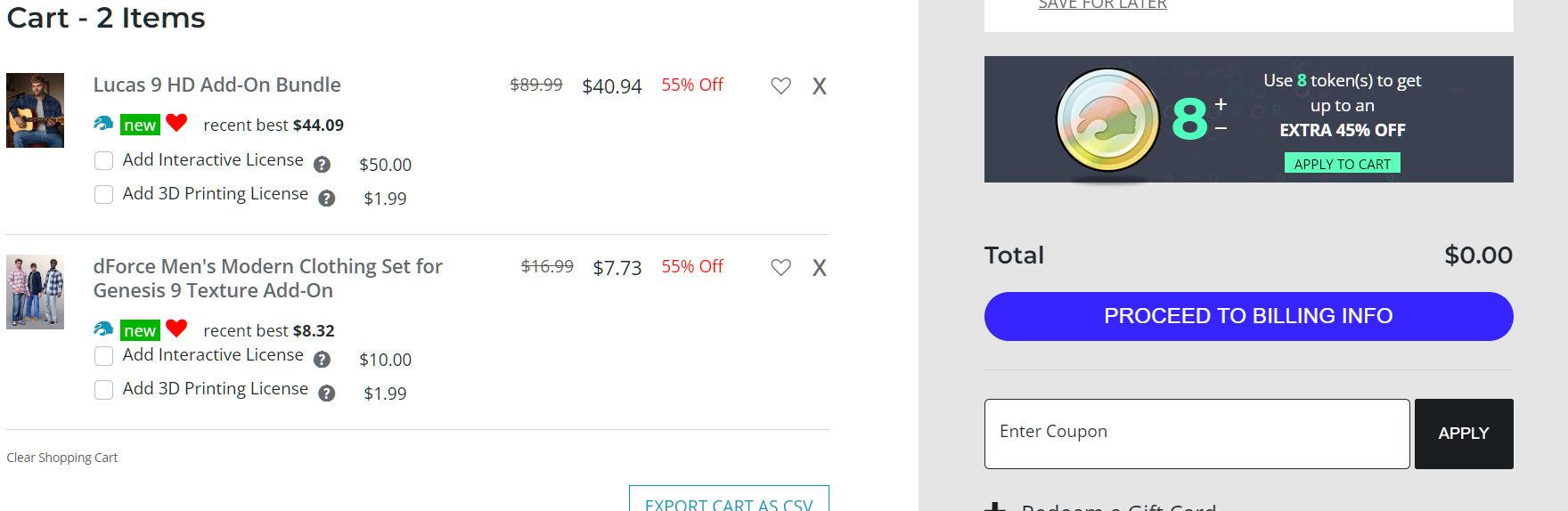Proceed to Billing Info
This screenshot has width=1568, height=511.
click(1248, 316)
